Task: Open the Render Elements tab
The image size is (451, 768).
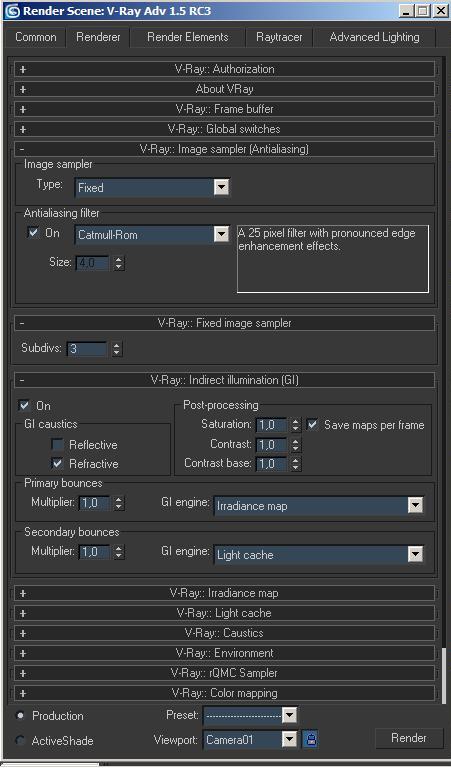Action: [188, 37]
